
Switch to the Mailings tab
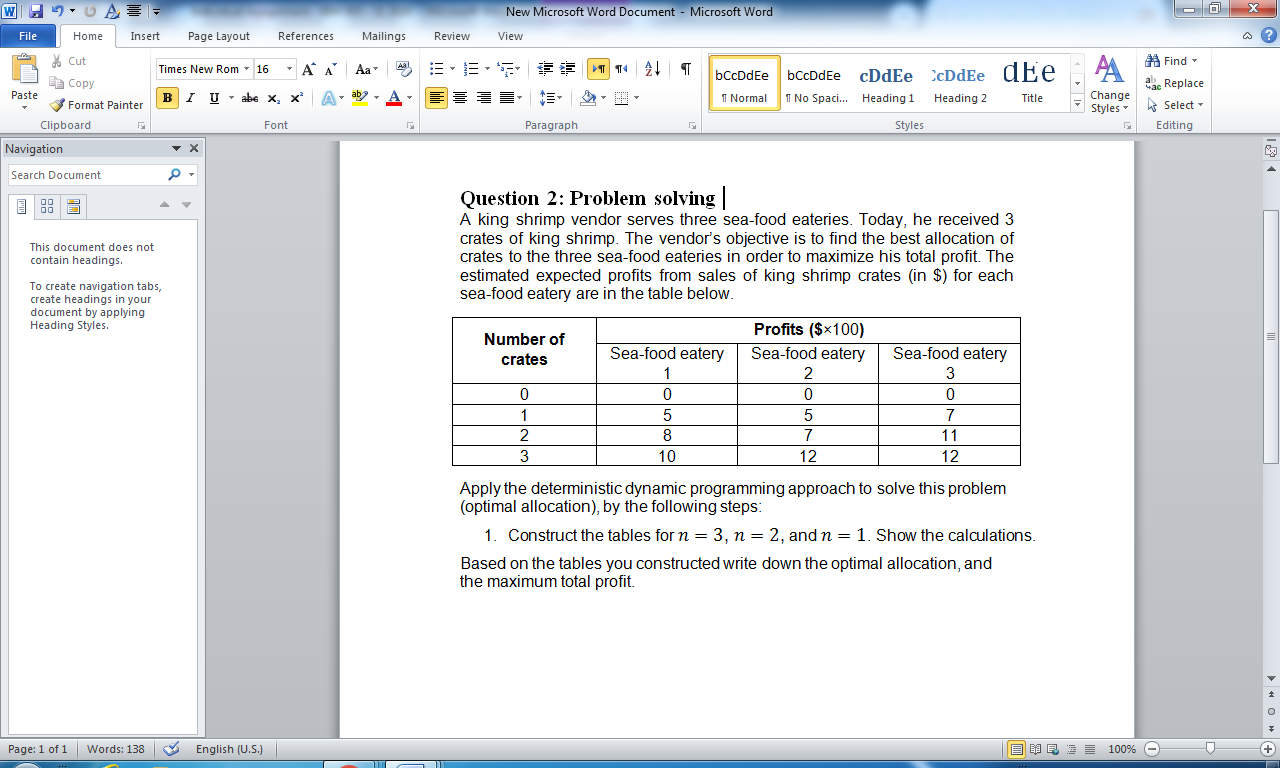383,35
